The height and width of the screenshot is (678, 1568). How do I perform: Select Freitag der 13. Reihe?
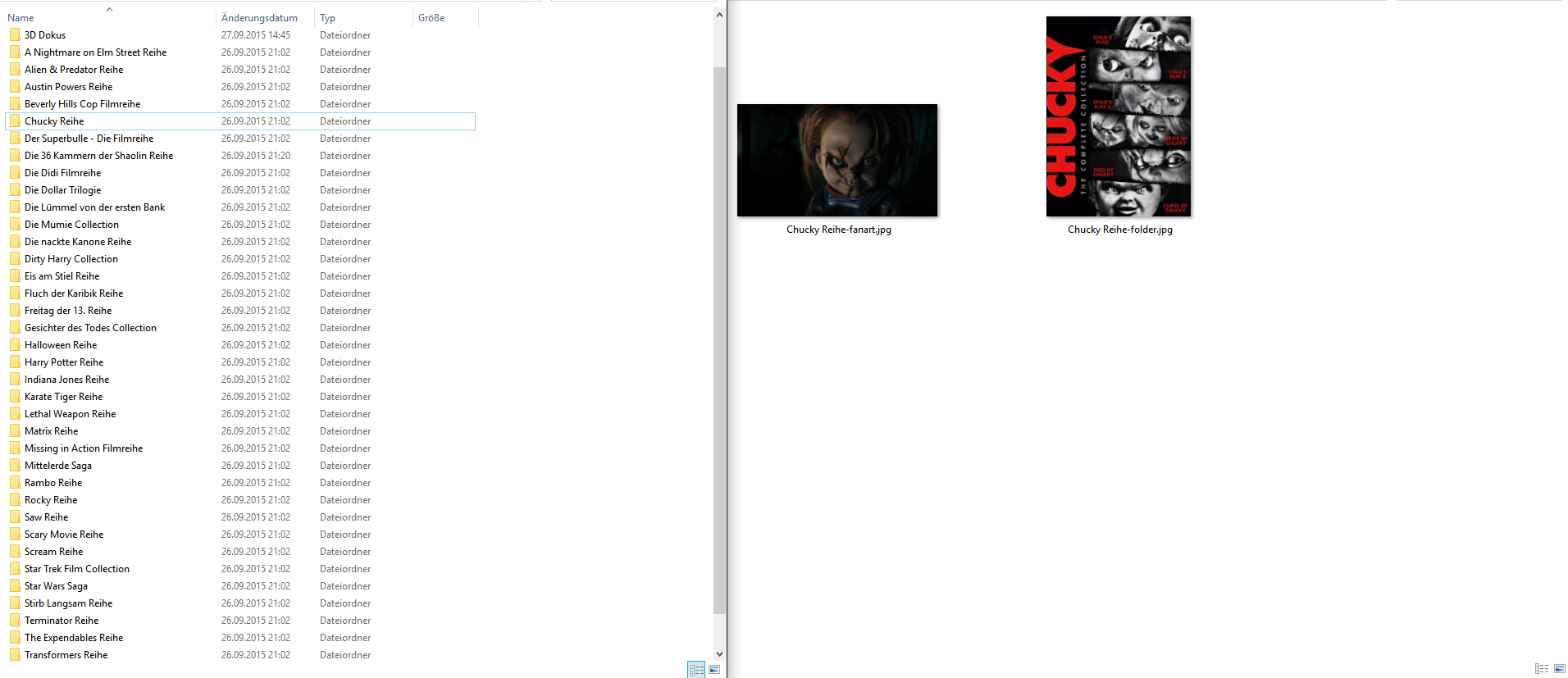pos(68,311)
